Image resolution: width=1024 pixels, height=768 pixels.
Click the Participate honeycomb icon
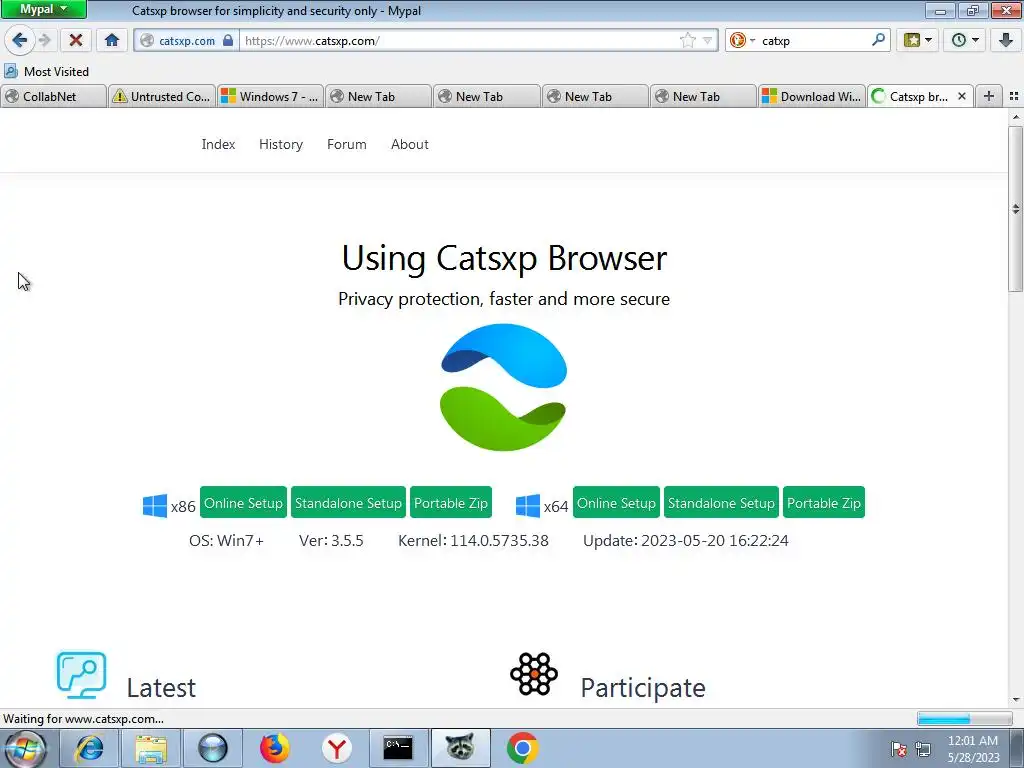pos(534,674)
